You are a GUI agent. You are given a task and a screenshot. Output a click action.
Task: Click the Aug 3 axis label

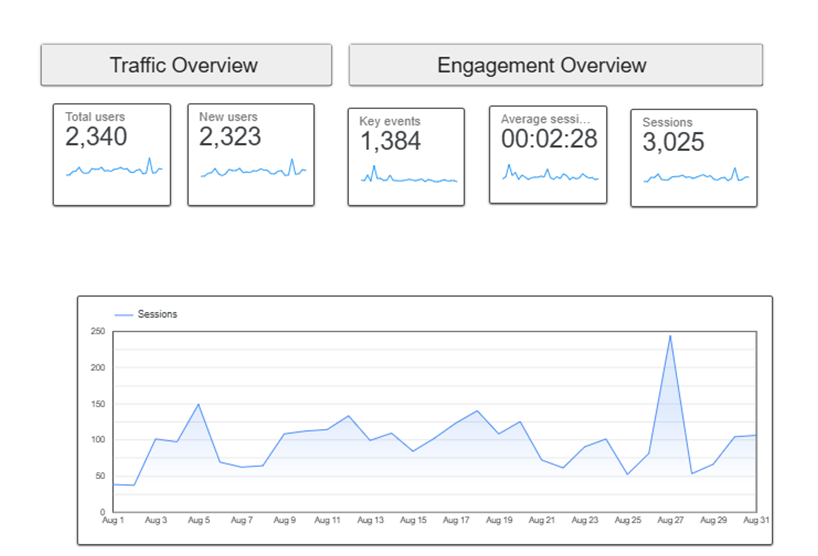coord(155,520)
